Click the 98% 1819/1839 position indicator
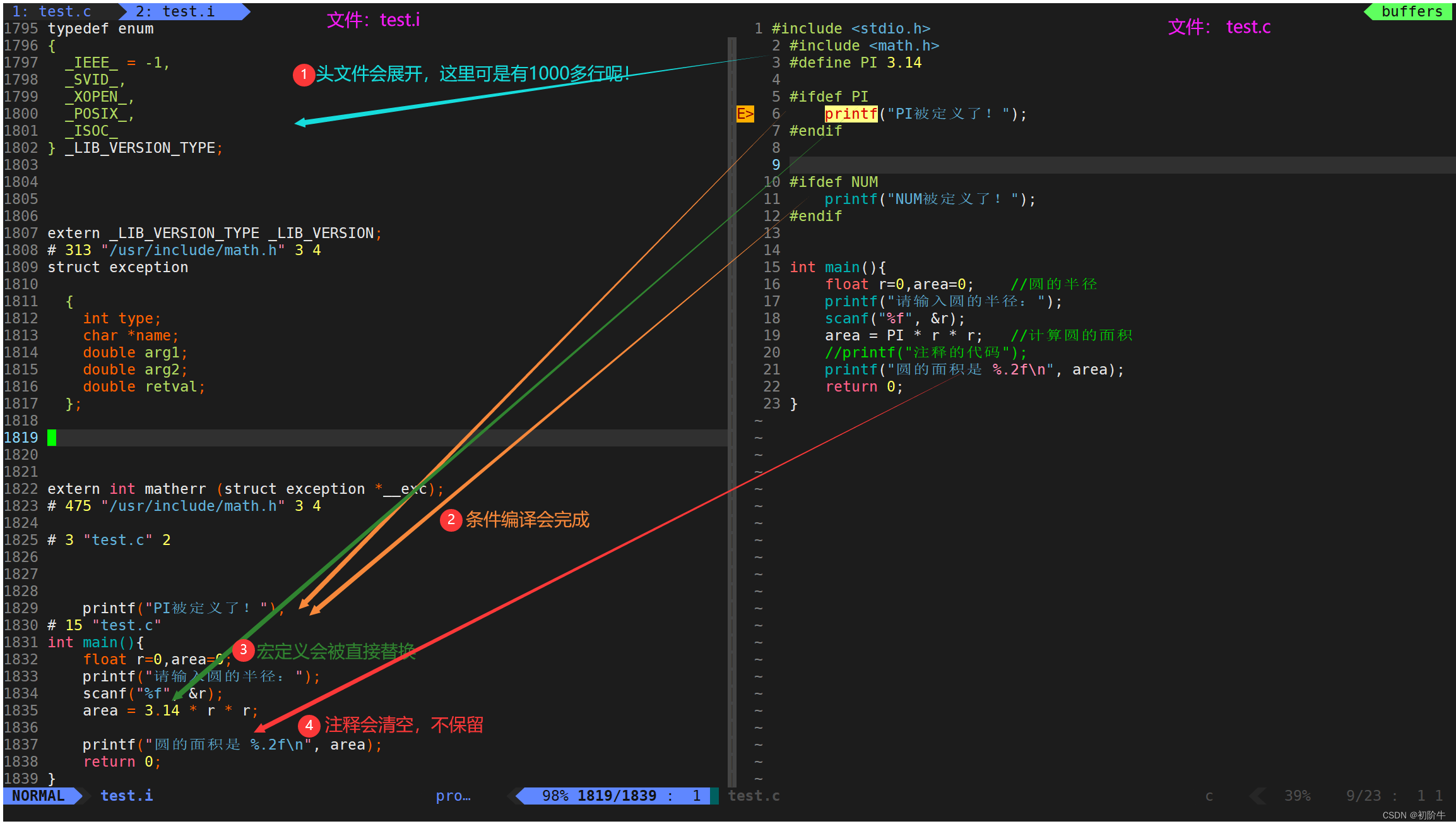 pos(599,796)
